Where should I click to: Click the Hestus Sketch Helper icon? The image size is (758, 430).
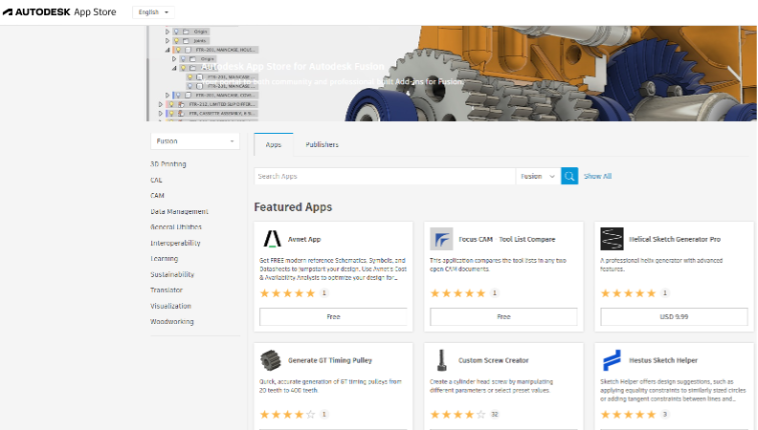point(611,359)
